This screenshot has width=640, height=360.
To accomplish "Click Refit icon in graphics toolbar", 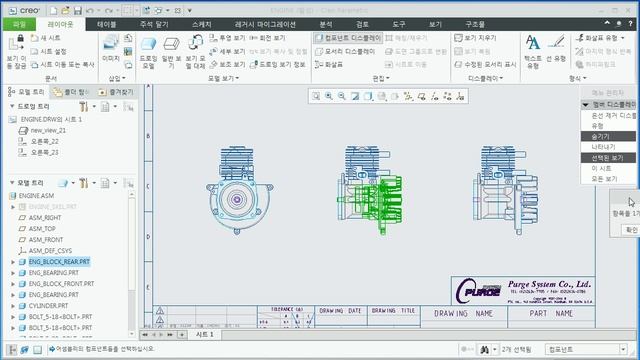I will [x=316, y=96].
